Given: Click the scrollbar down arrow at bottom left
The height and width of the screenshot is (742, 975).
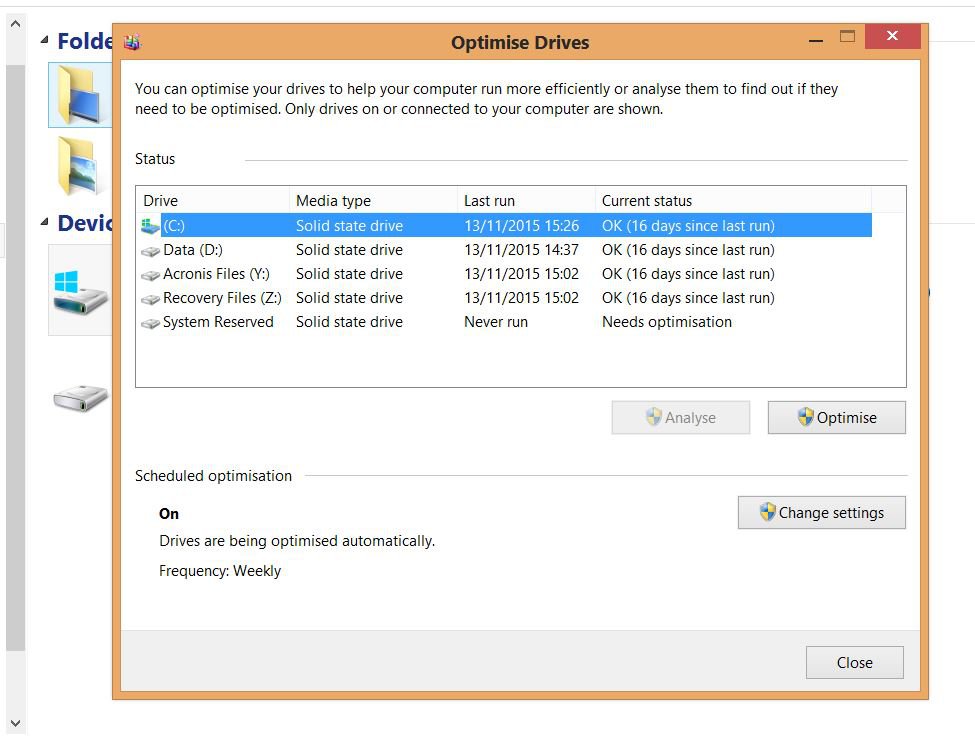Looking at the screenshot, I should tap(14, 722).
